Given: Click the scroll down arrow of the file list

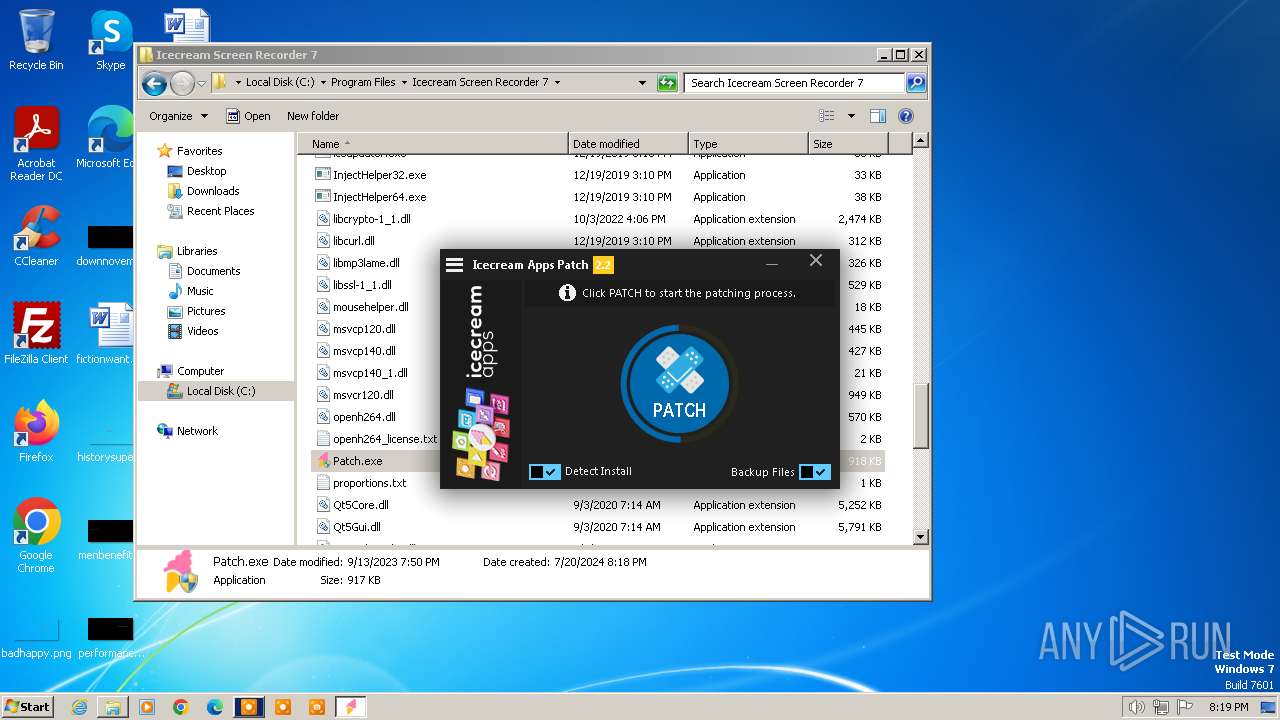Looking at the screenshot, I should point(921,537).
